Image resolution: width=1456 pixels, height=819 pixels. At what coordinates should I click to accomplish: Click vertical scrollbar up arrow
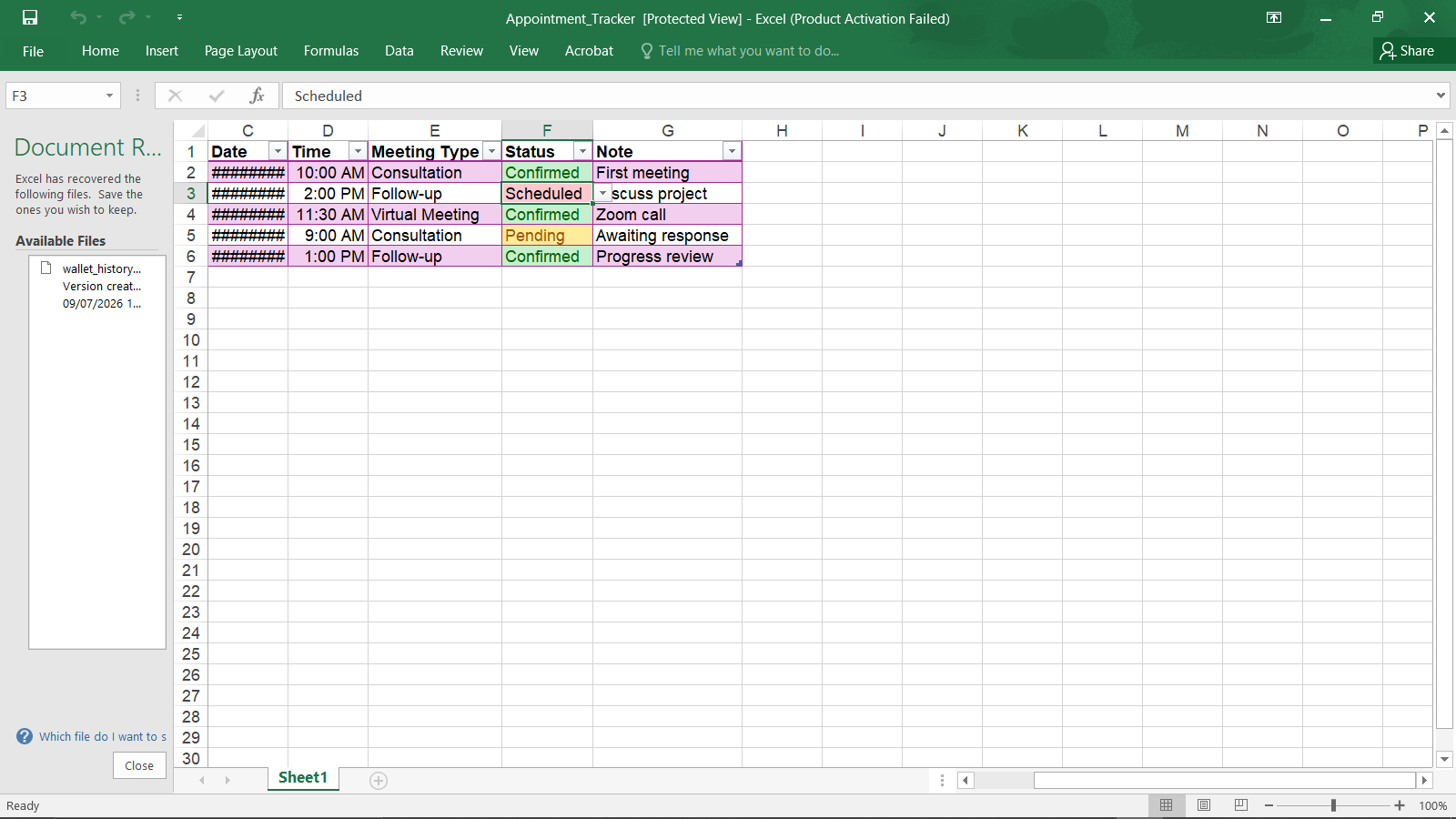[x=1445, y=131]
